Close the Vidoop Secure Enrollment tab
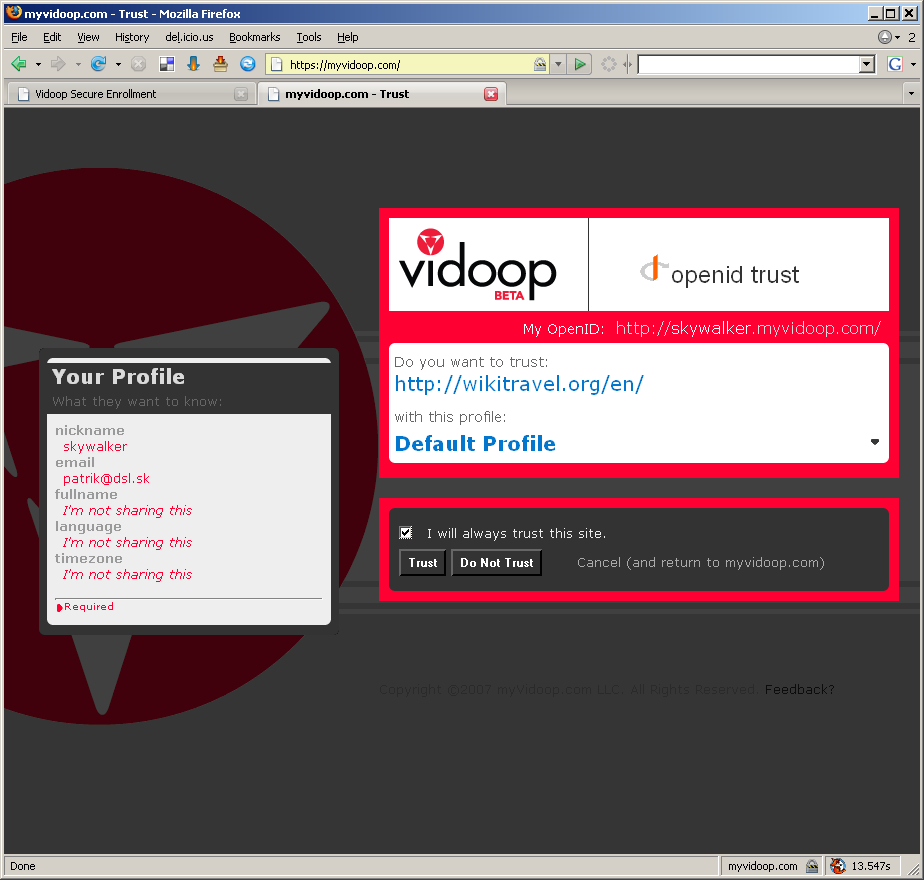This screenshot has width=924, height=880. (x=241, y=94)
